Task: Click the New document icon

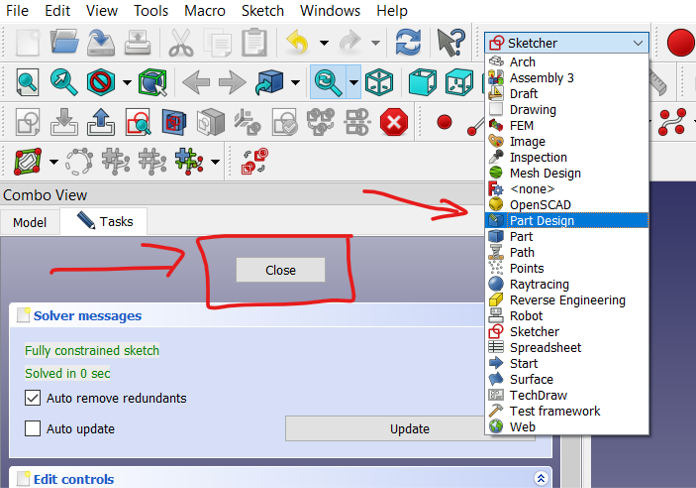Action: click(27, 43)
